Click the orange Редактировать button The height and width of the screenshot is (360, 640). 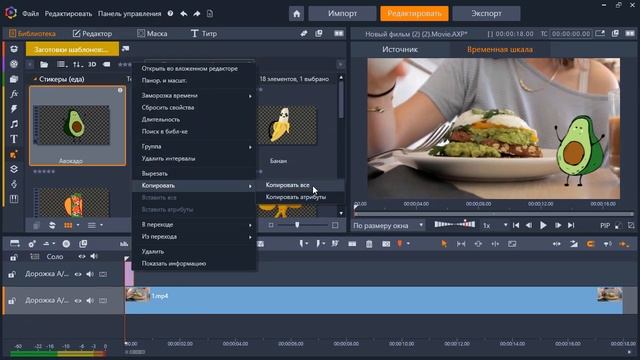[414, 13]
